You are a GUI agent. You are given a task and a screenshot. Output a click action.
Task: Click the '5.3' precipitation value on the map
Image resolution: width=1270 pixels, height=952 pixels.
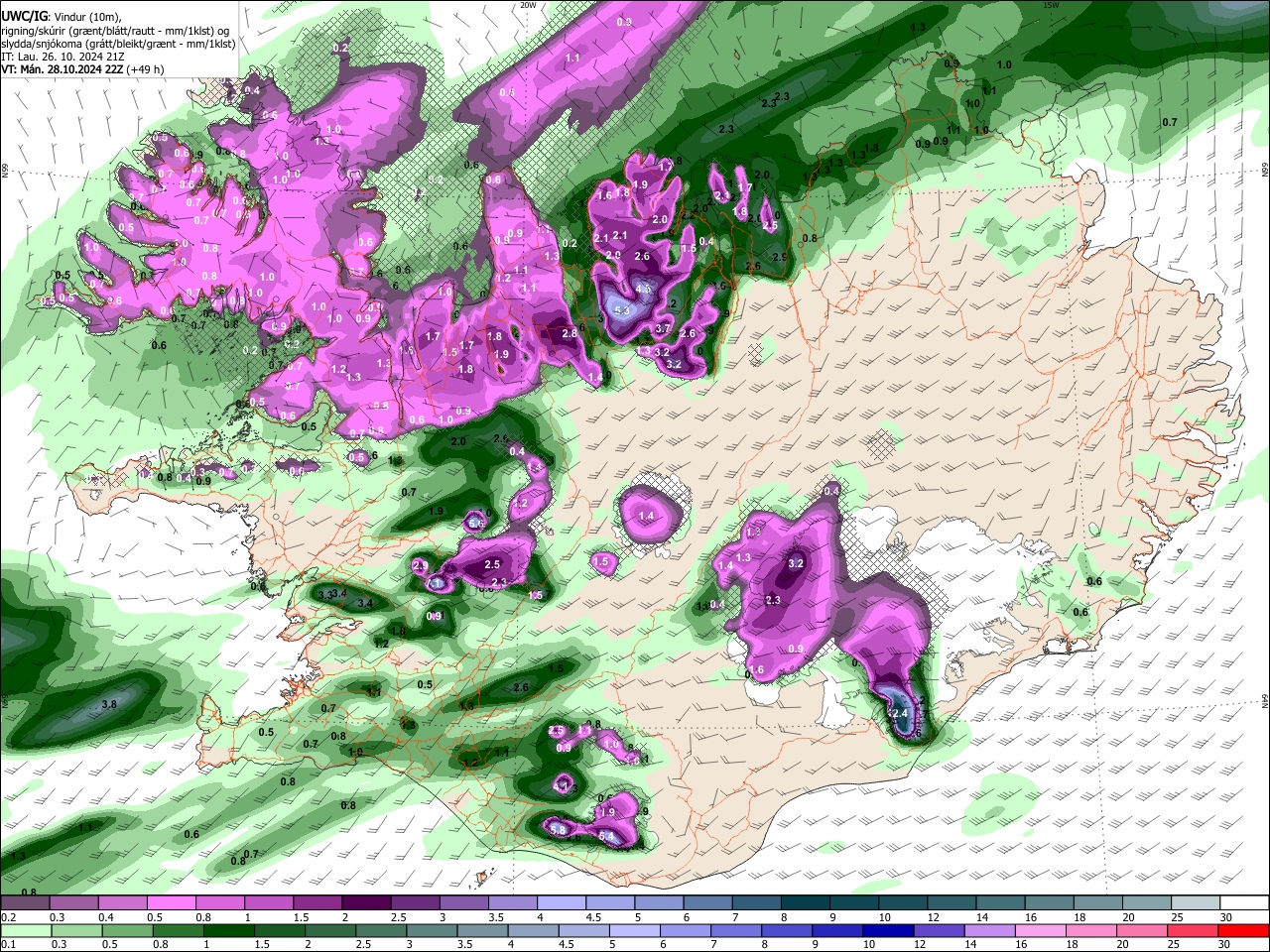coord(623,310)
